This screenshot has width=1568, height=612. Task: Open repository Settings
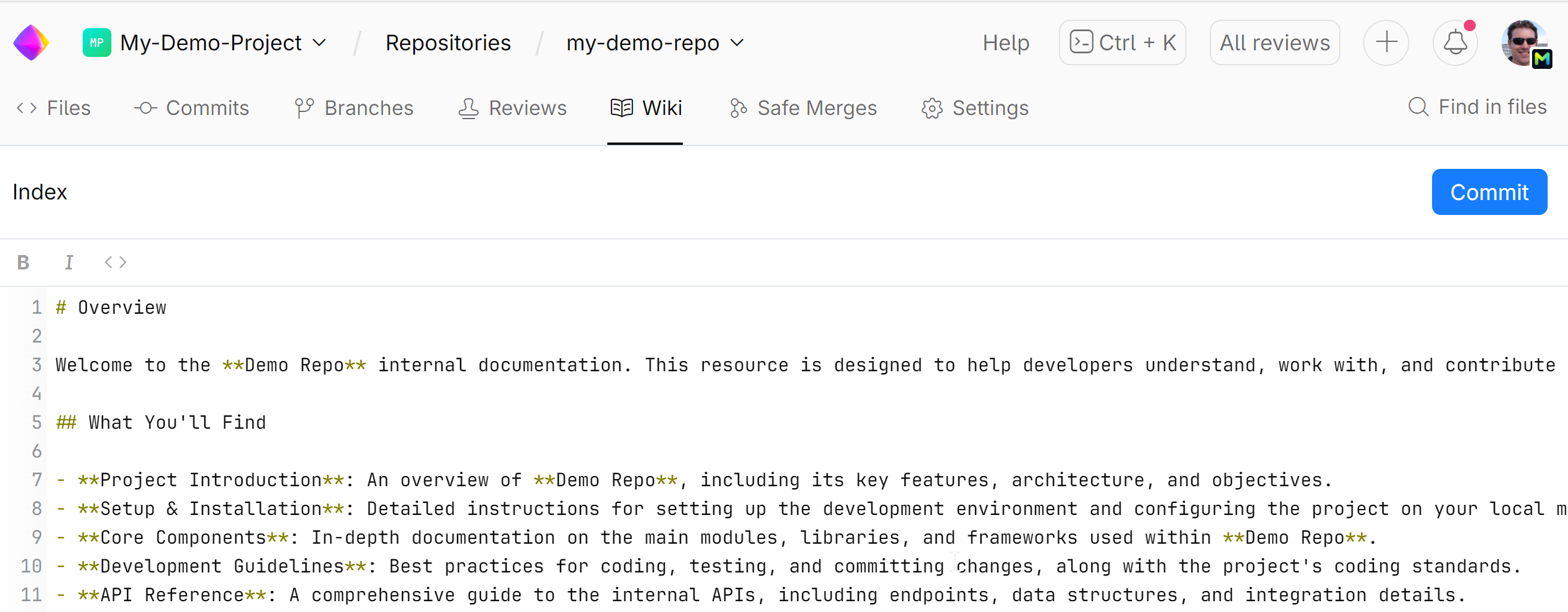[x=974, y=108]
